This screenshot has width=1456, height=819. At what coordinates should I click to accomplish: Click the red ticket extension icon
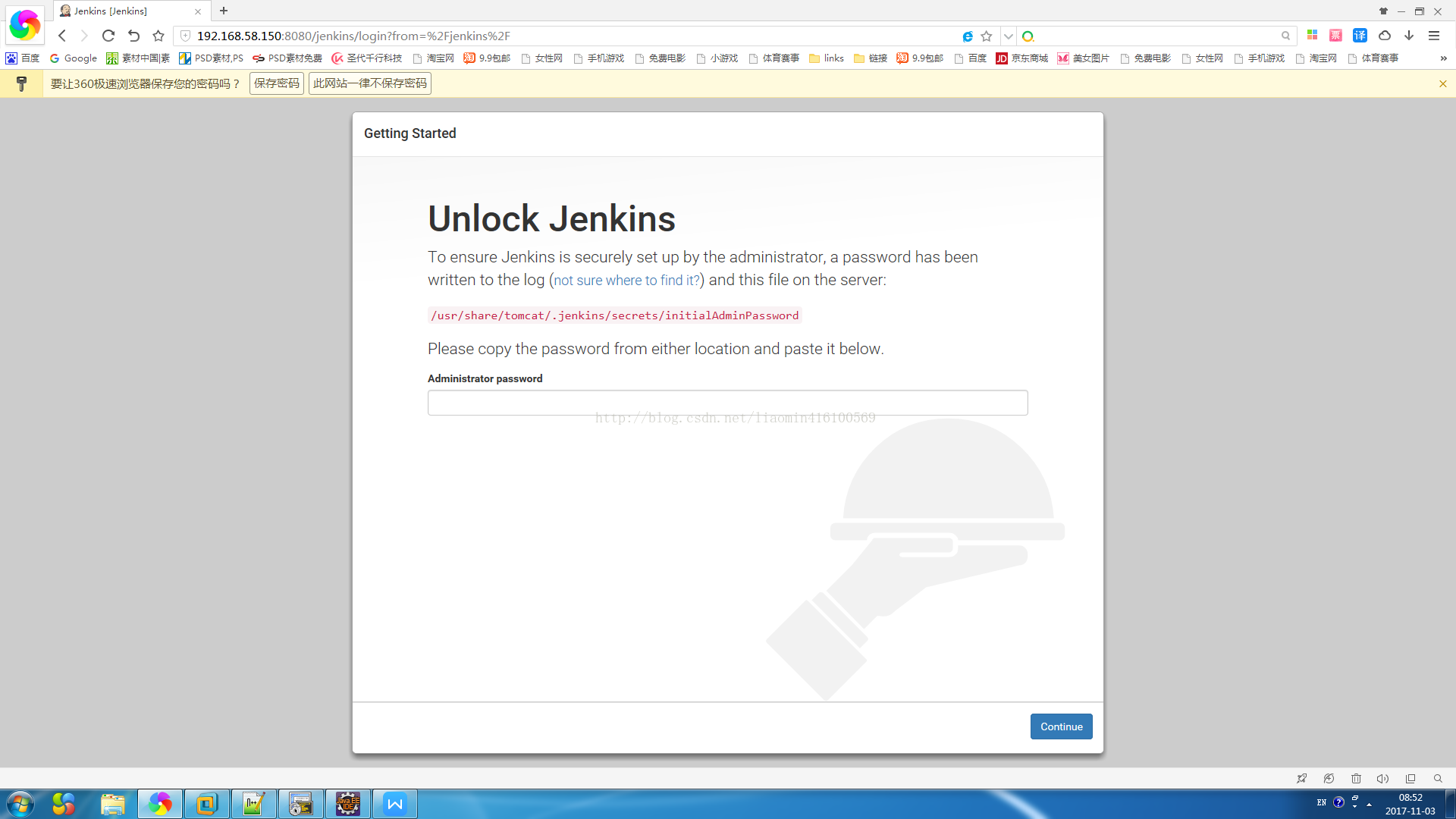pyautogui.click(x=1335, y=36)
